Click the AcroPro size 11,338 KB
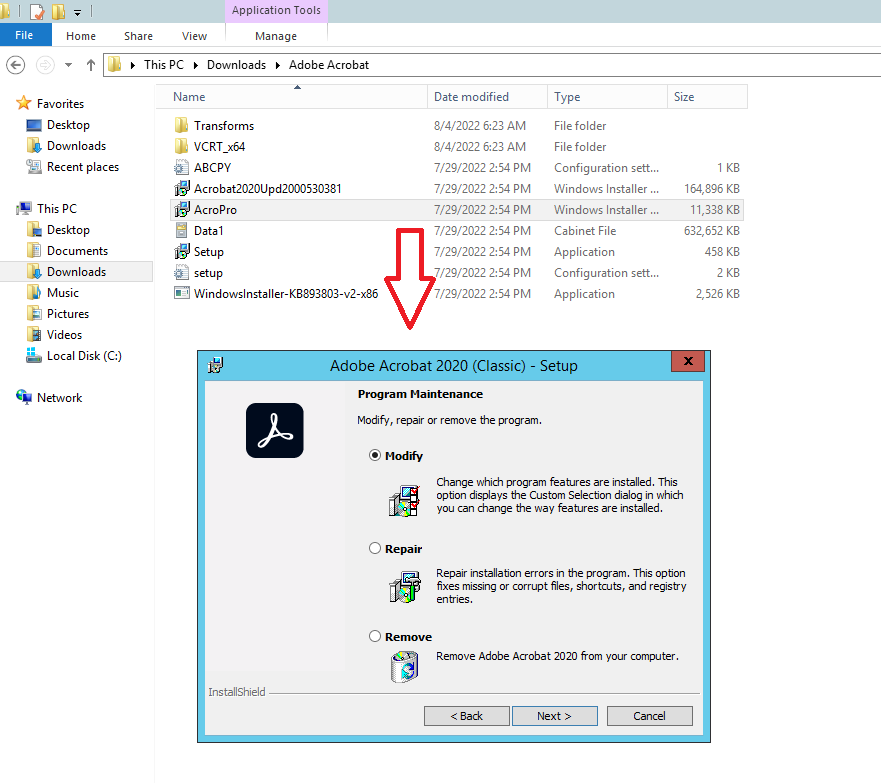 pyautogui.click(x=715, y=210)
